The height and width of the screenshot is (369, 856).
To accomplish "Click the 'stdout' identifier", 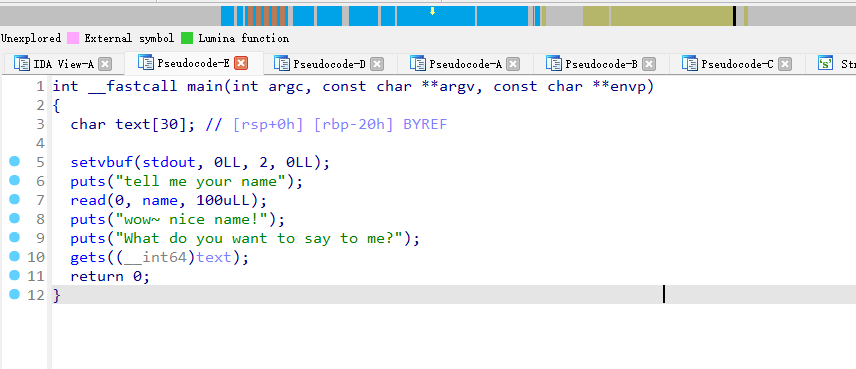I will click(x=169, y=163).
